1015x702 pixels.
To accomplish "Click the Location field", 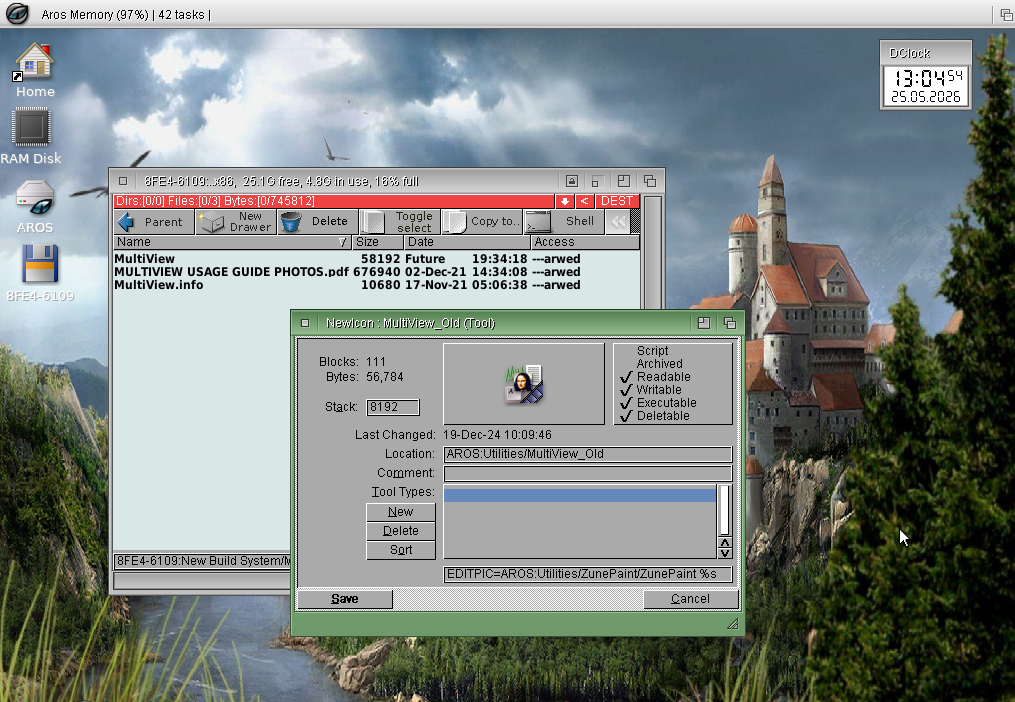I will point(588,454).
